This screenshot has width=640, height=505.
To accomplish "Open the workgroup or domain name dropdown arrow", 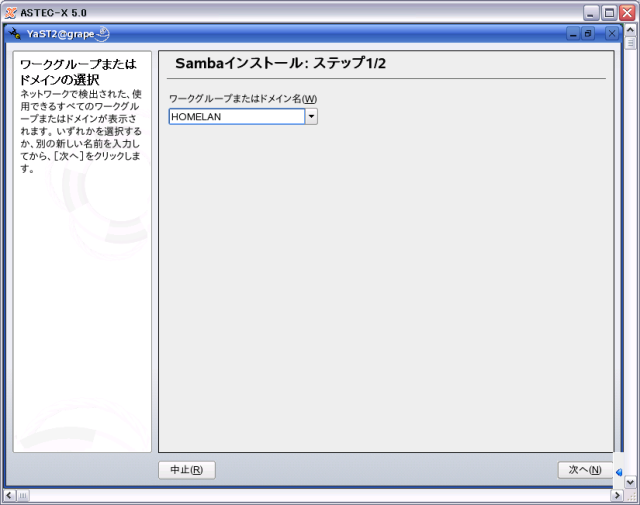I will tap(311, 117).
